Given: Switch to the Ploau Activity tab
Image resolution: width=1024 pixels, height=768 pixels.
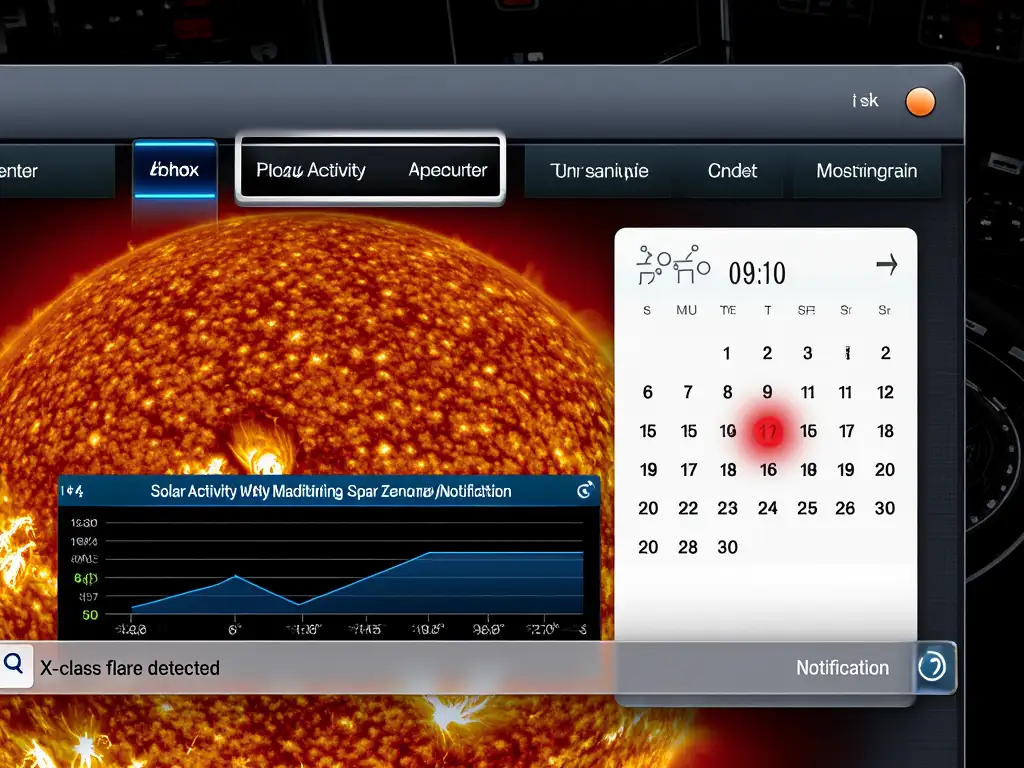Looking at the screenshot, I should pos(311,170).
